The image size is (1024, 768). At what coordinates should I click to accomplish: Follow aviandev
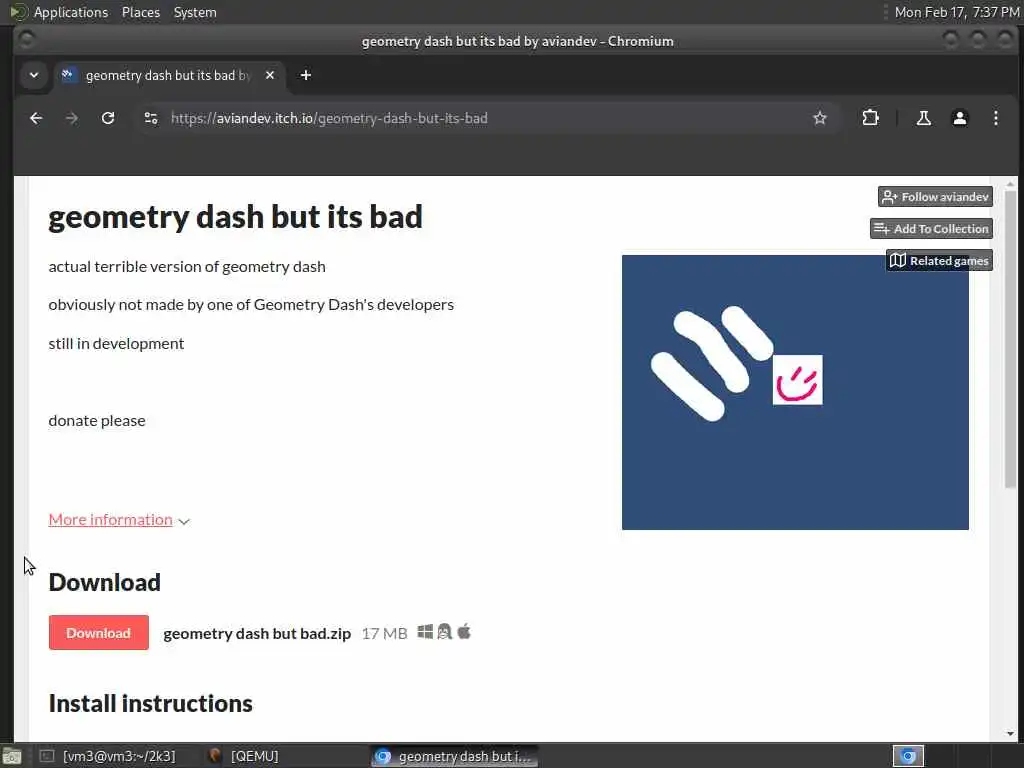tap(935, 197)
